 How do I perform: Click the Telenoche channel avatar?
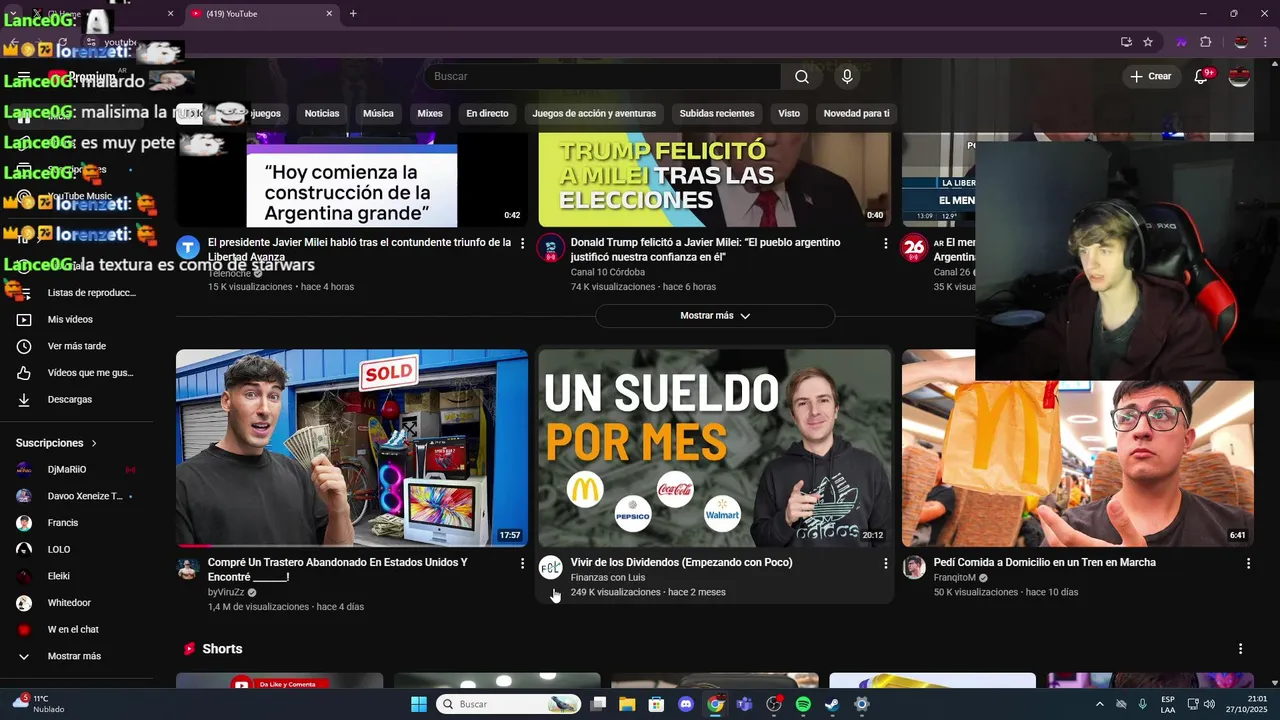188,248
